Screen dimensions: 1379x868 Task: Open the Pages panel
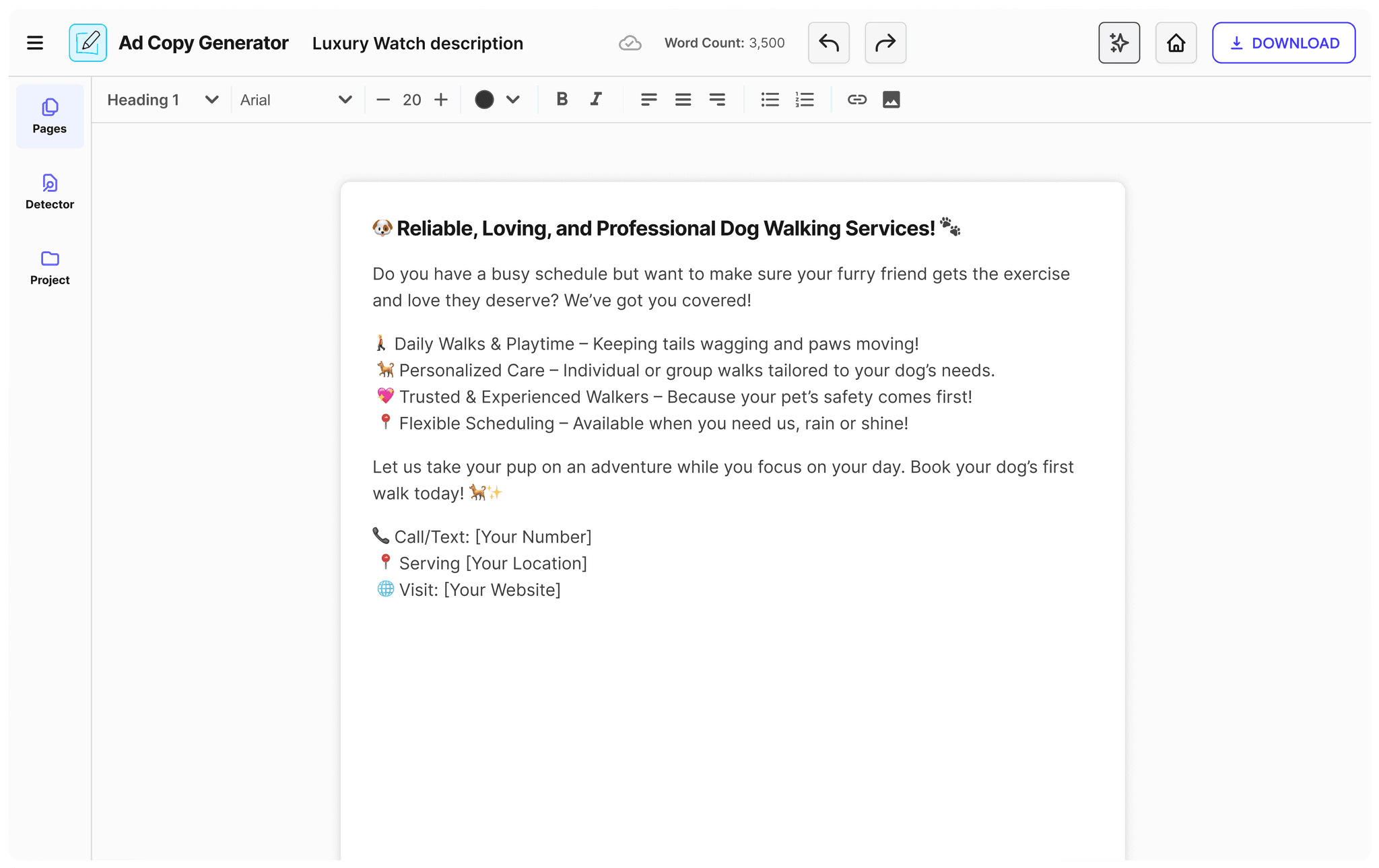[x=50, y=116]
